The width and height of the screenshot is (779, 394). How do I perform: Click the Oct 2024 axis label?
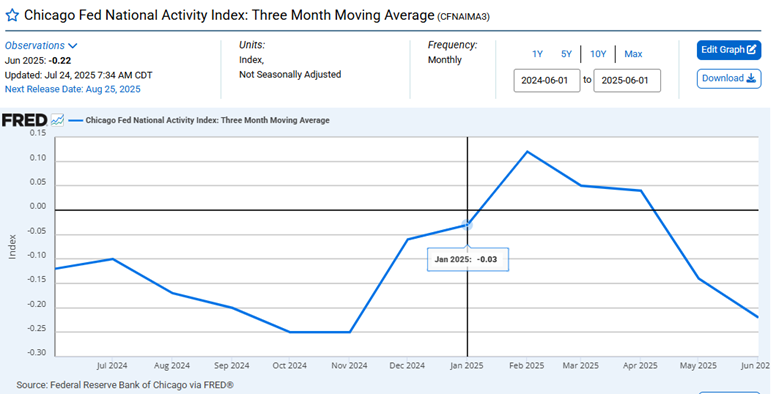pyautogui.click(x=290, y=366)
